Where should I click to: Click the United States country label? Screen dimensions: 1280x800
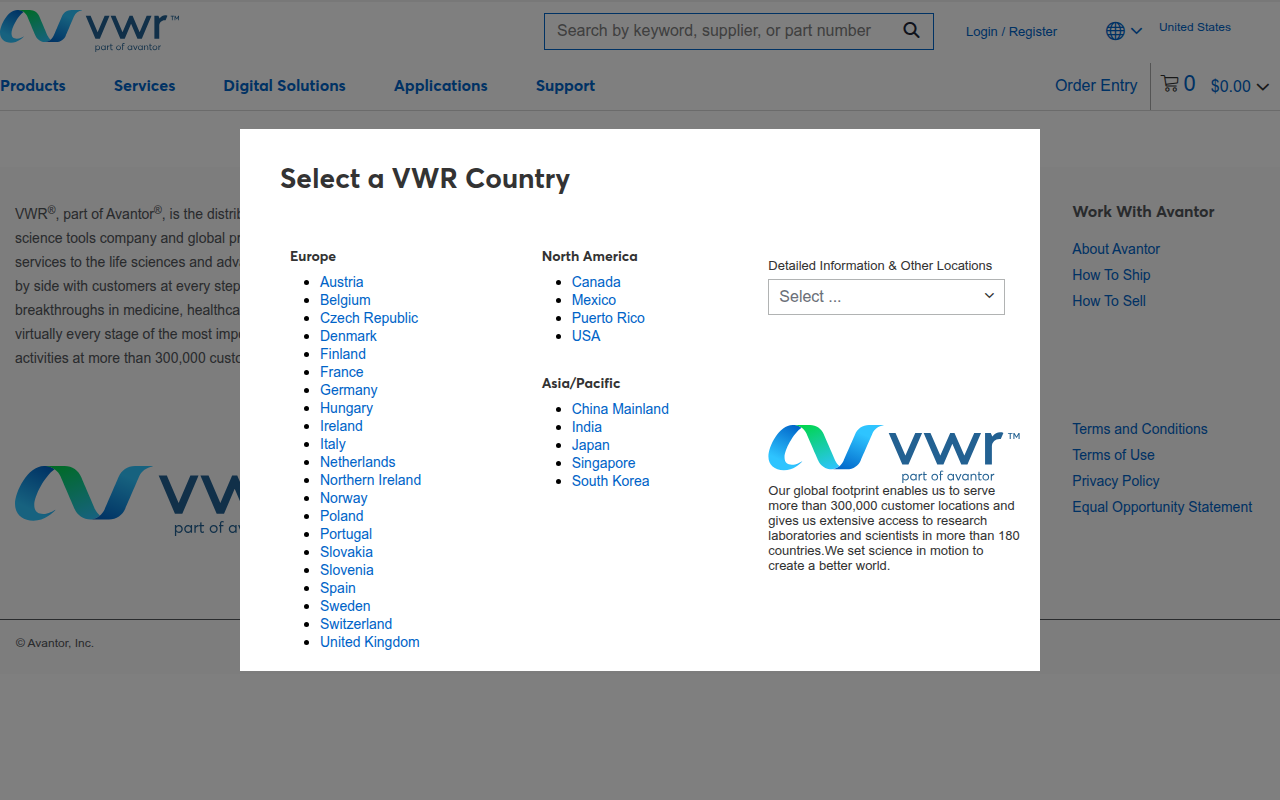pos(1195,27)
